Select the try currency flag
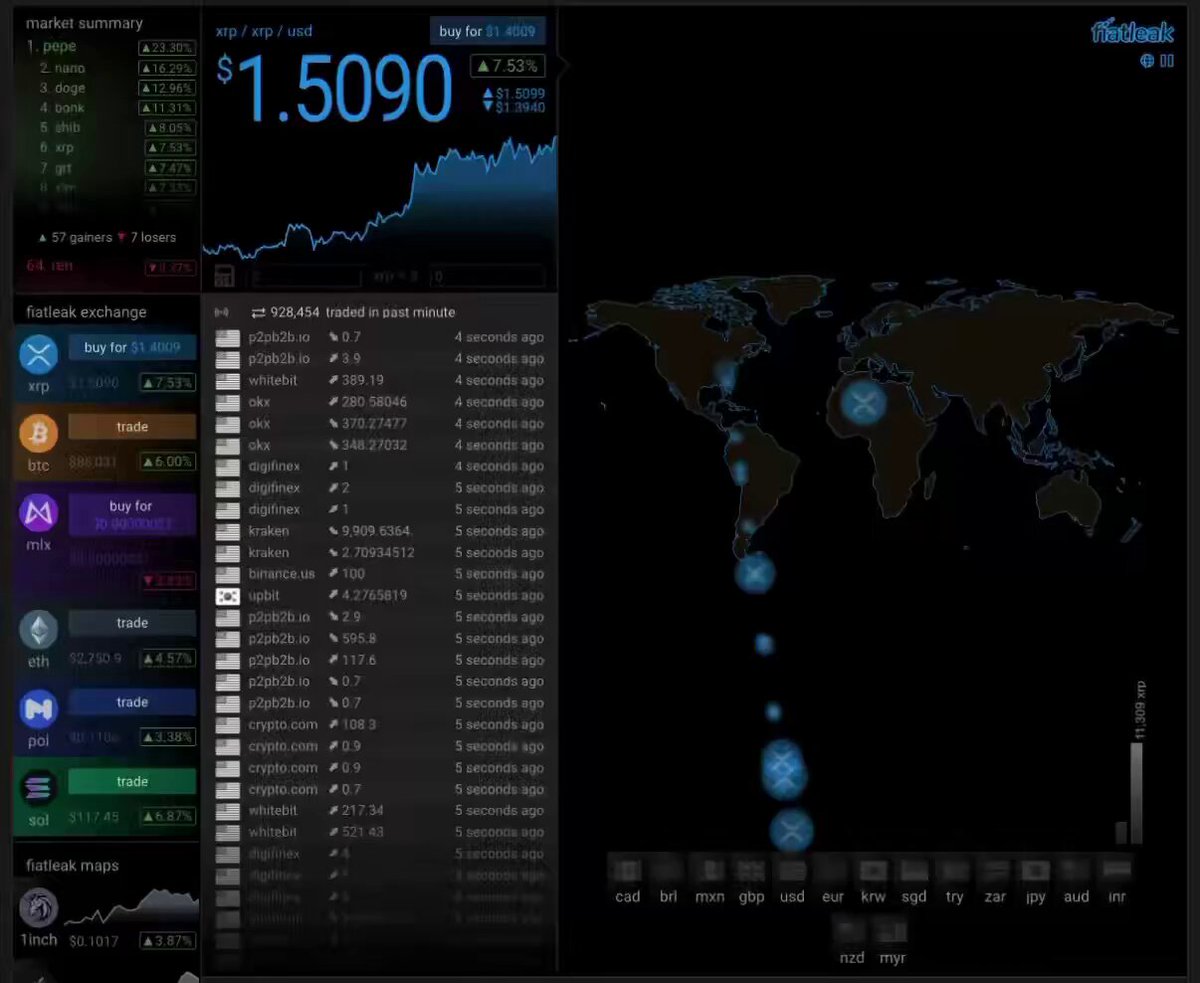 click(955, 870)
